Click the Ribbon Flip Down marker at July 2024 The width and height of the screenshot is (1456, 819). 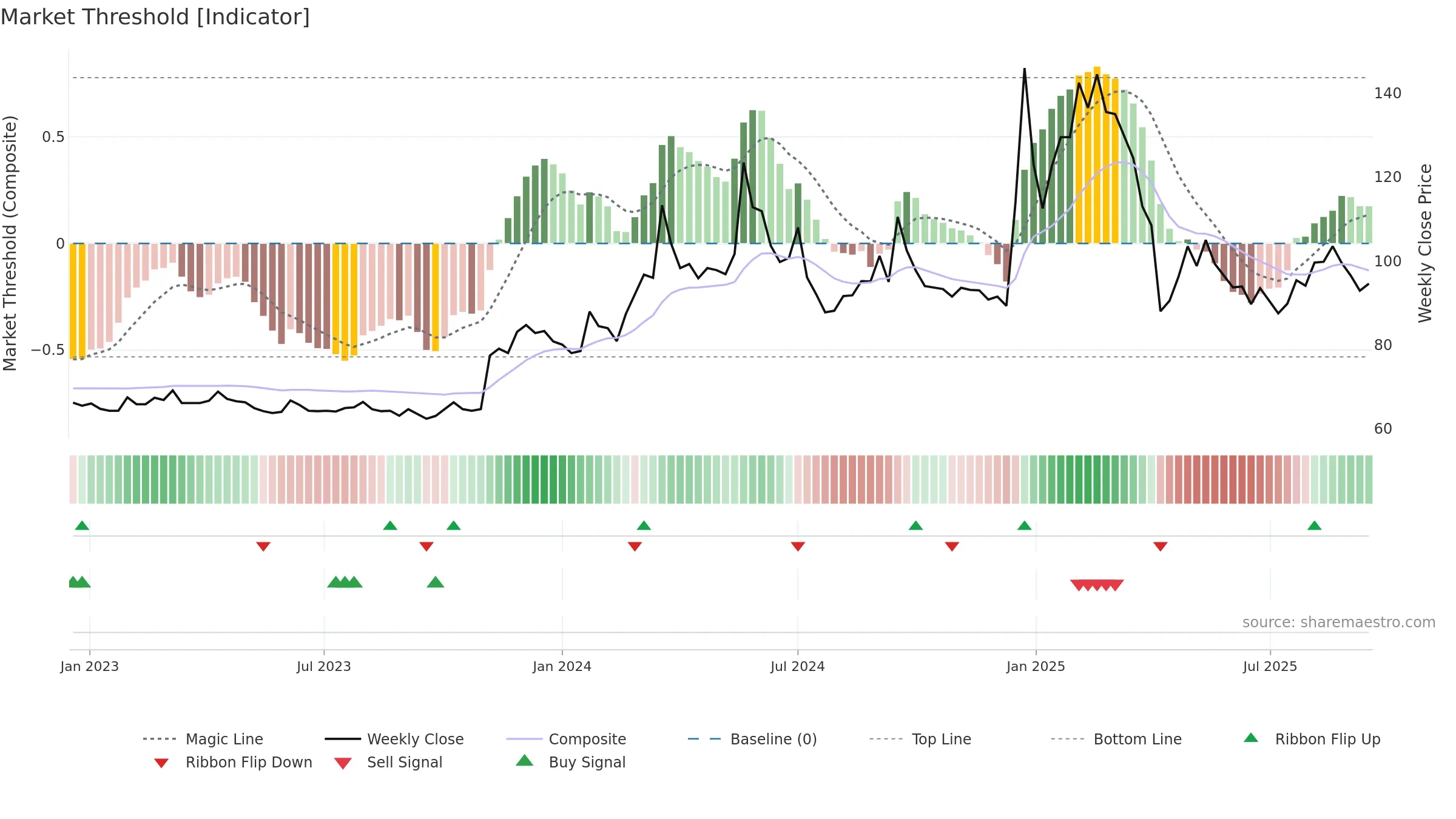798,547
